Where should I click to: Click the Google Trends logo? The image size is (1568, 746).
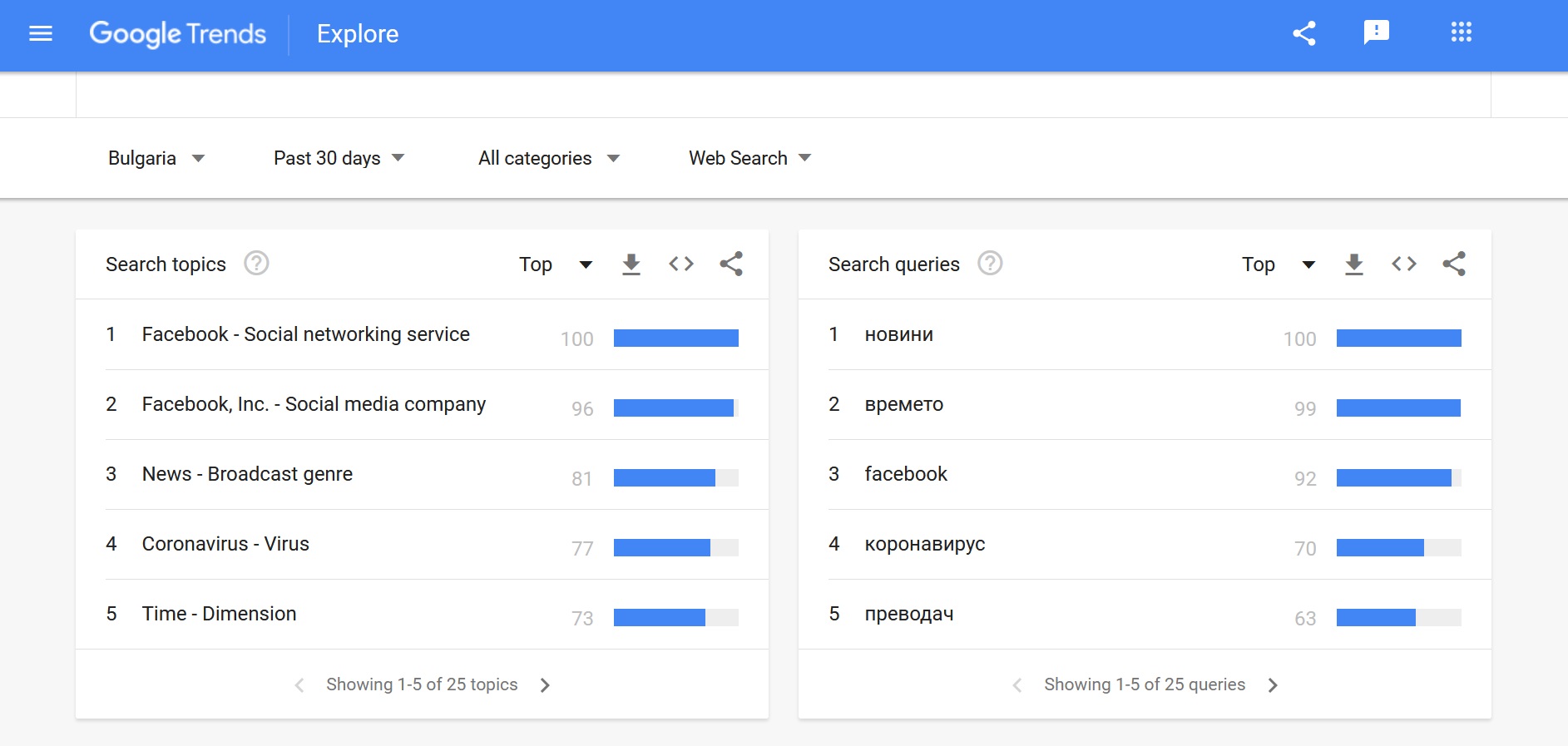pos(177,34)
